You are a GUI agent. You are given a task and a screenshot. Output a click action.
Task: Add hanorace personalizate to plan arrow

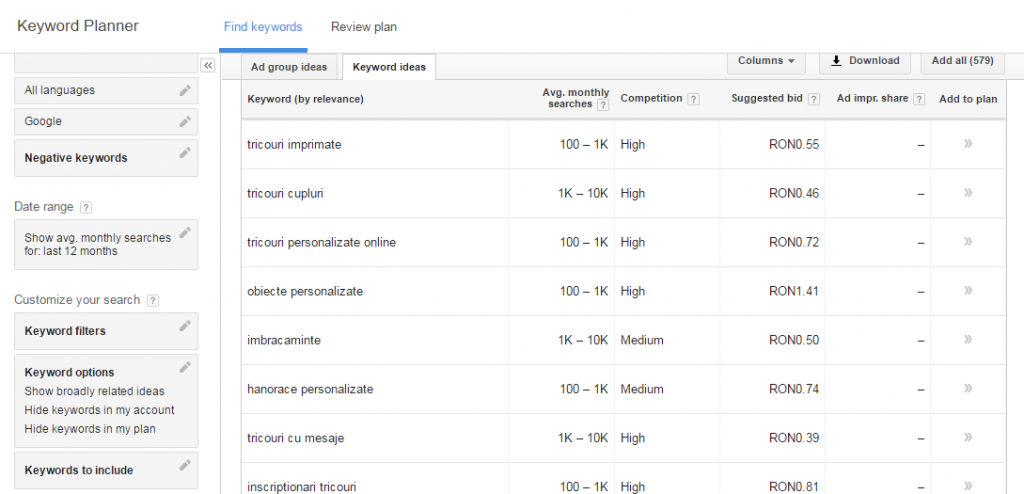968,387
